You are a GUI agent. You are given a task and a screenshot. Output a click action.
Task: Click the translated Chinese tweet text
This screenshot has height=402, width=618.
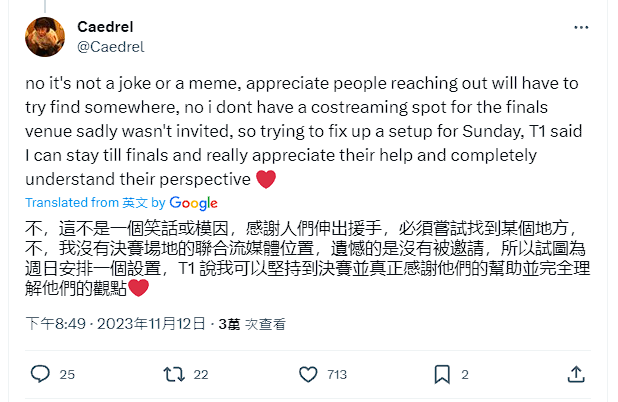300,257
